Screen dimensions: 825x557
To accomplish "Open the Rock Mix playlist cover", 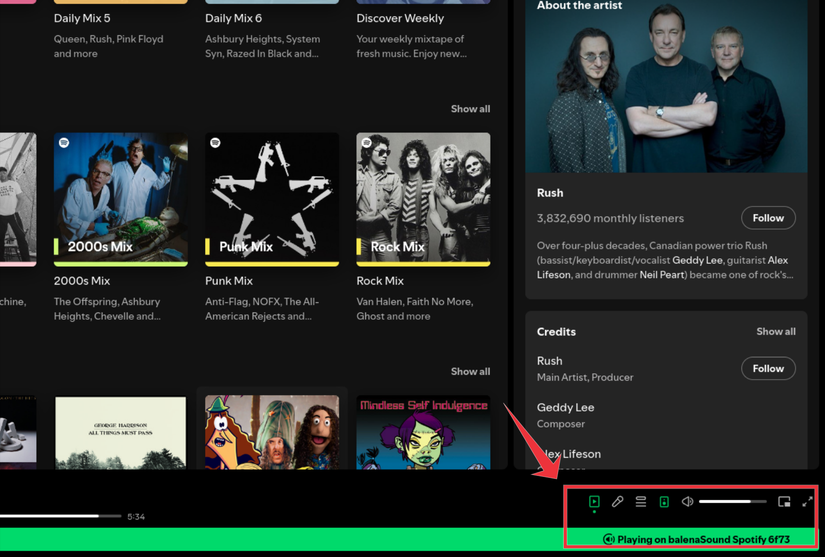I will click(423, 199).
